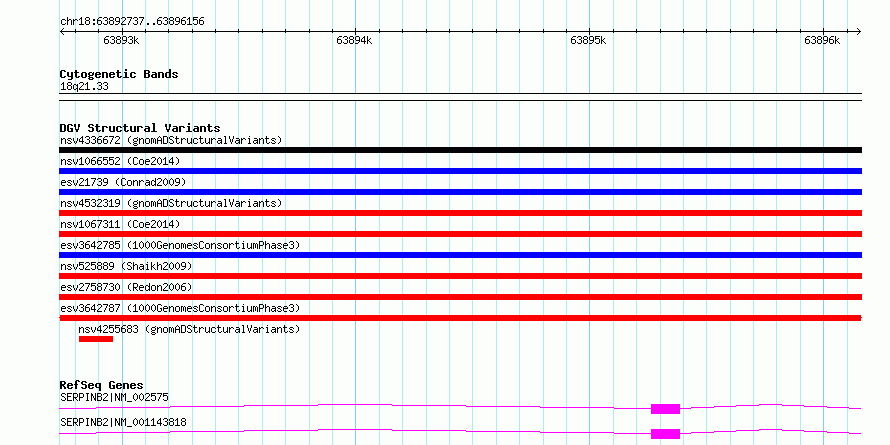Open variant label nsv525889 (Shaikh2009)
Viewport: 890px width, 445px height.
point(126,266)
